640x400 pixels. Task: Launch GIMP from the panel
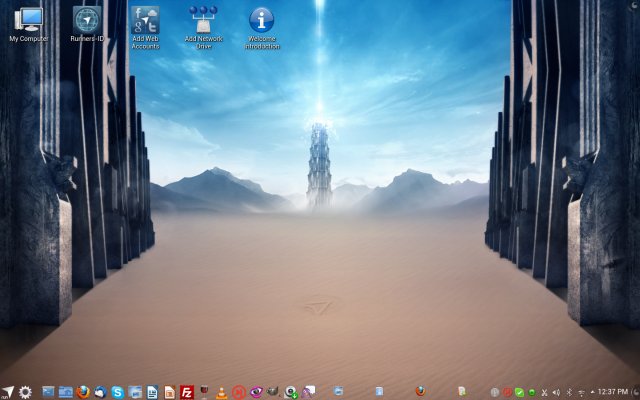273,392
